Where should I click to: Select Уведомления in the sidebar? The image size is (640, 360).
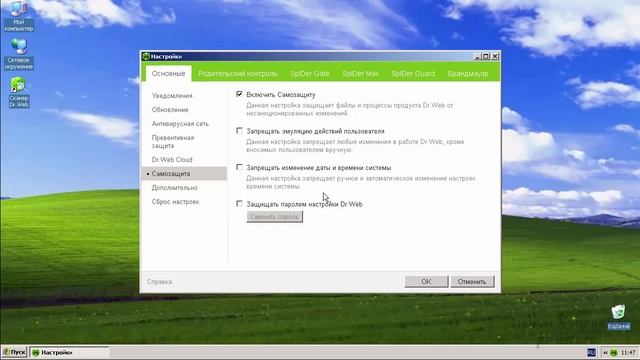click(172, 96)
